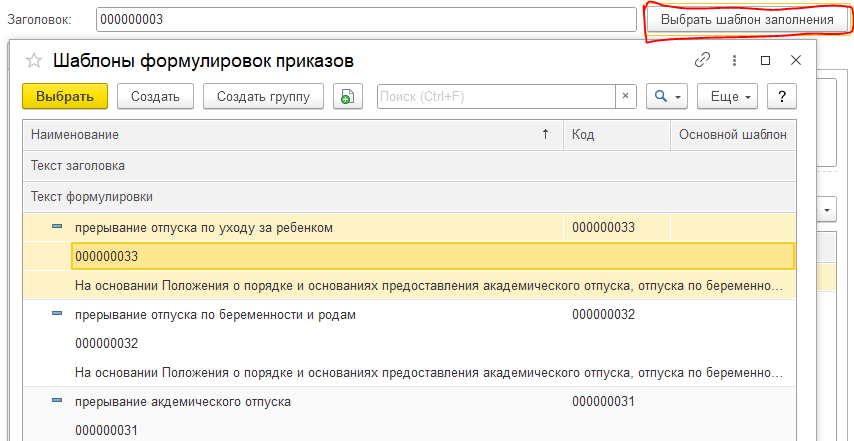Click На основании text under row 000000032
Image resolution: width=854 pixels, height=441 pixels.
(429, 373)
